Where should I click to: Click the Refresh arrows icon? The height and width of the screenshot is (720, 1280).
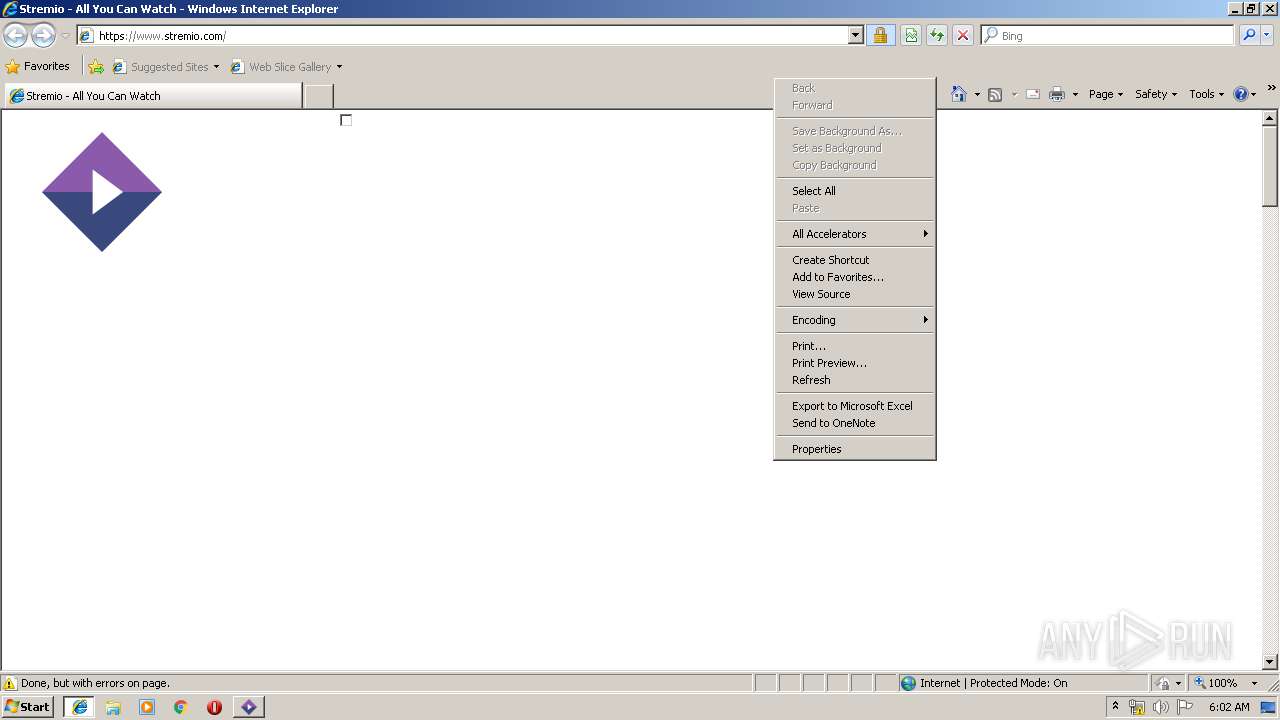[937, 35]
